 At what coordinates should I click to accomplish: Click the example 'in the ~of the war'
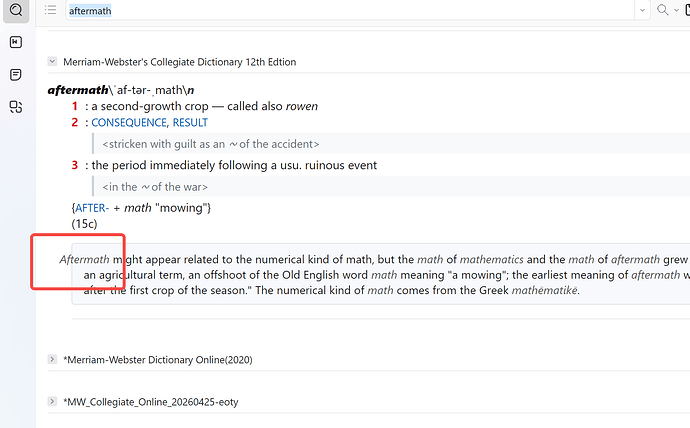click(x=155, y=187)
